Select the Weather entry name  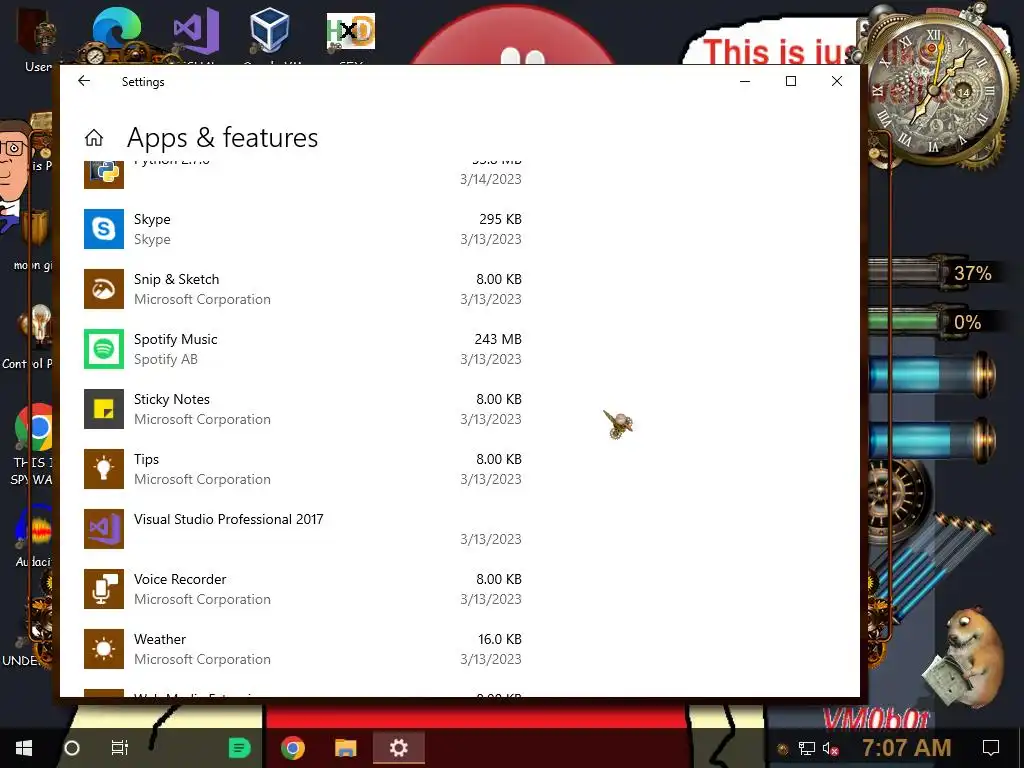[x=160, y=639]
